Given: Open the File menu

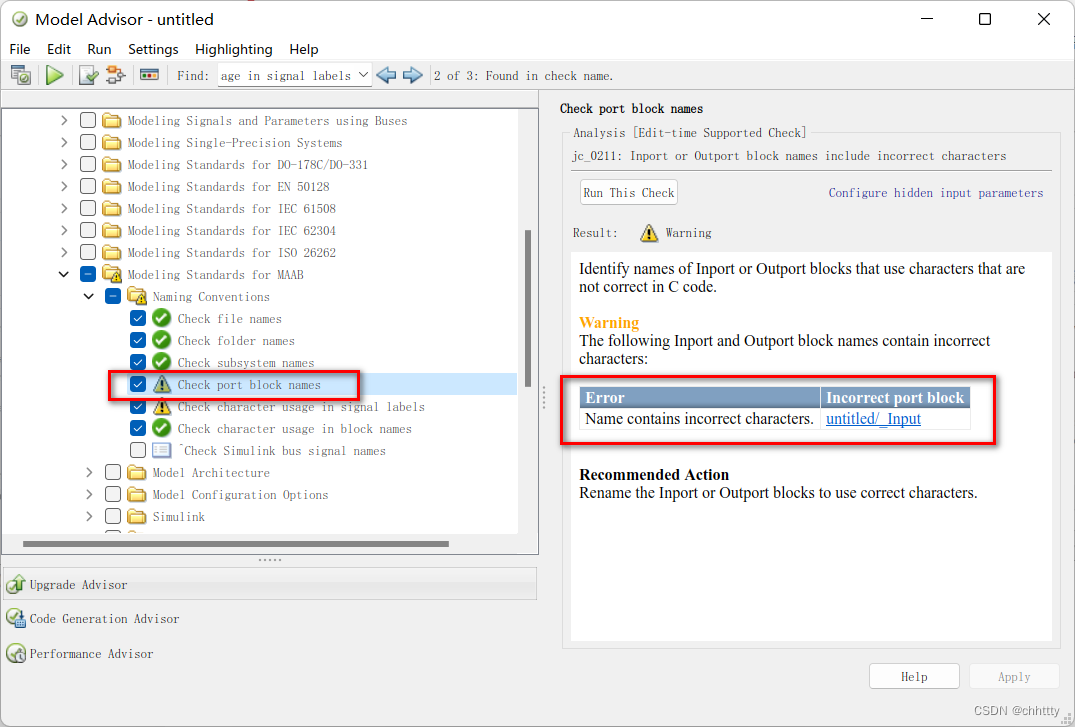Looking at the screenshot, I should click(x=20, y=49).
